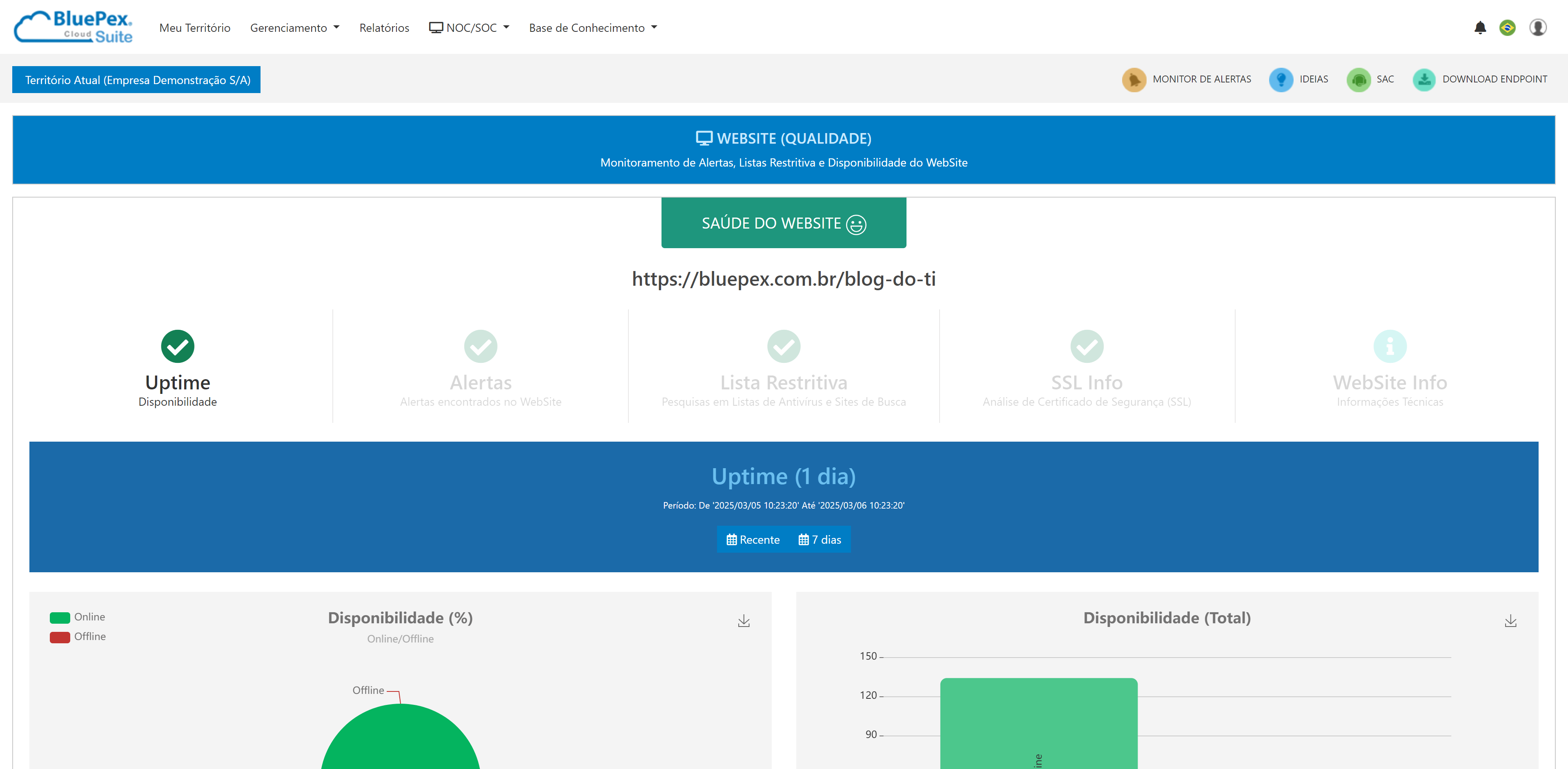The image size is (1568, 769).
Task: Download the Disponibilidade (Total) chart
Action: [x=1510, y=620]
